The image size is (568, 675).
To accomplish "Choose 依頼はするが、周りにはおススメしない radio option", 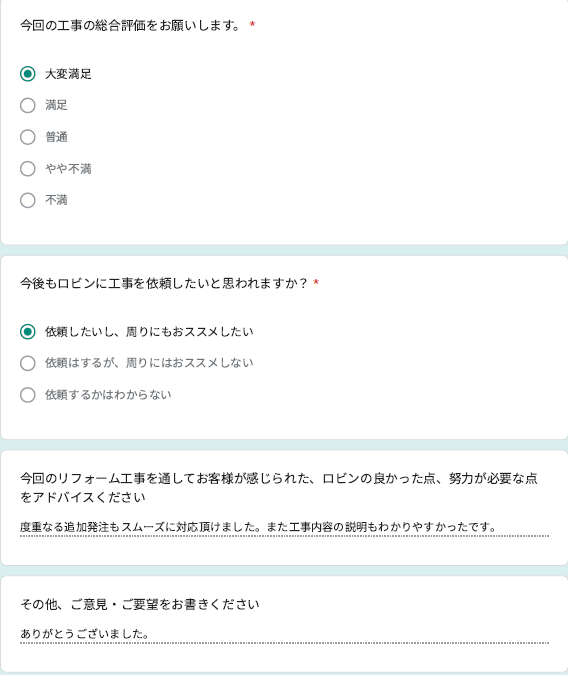I will click(28, 363).
